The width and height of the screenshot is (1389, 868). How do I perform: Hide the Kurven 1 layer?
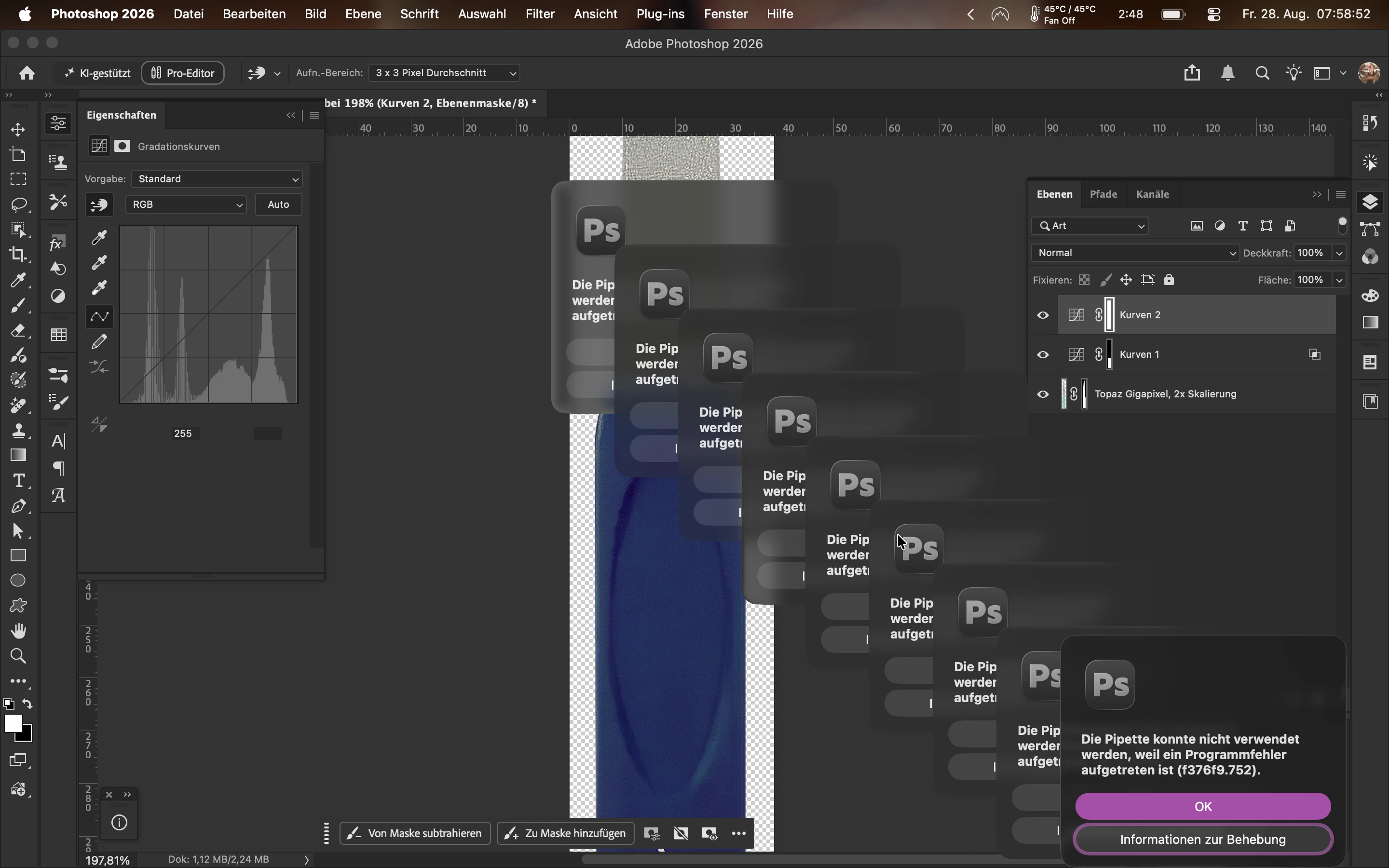[1043, 355]
